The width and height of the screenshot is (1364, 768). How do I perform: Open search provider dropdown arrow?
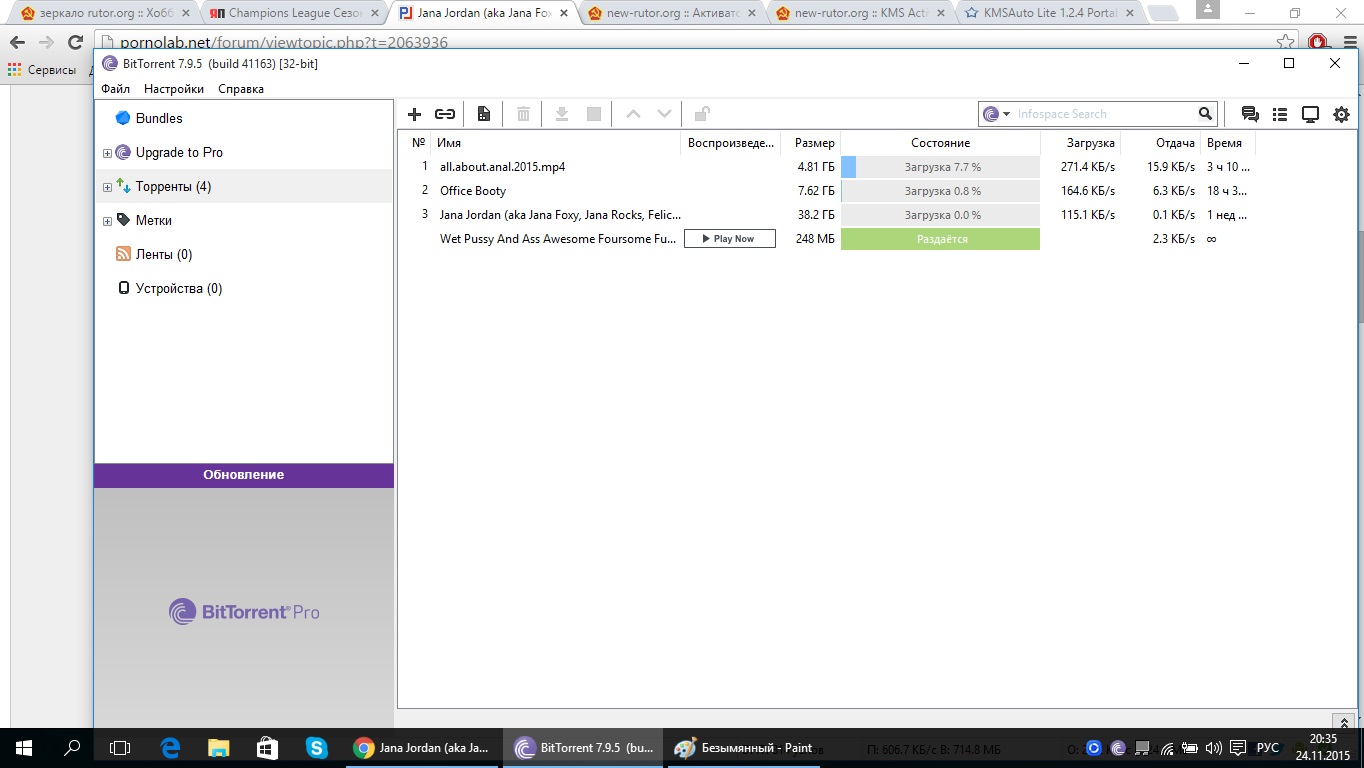(x=1006, y=114)
